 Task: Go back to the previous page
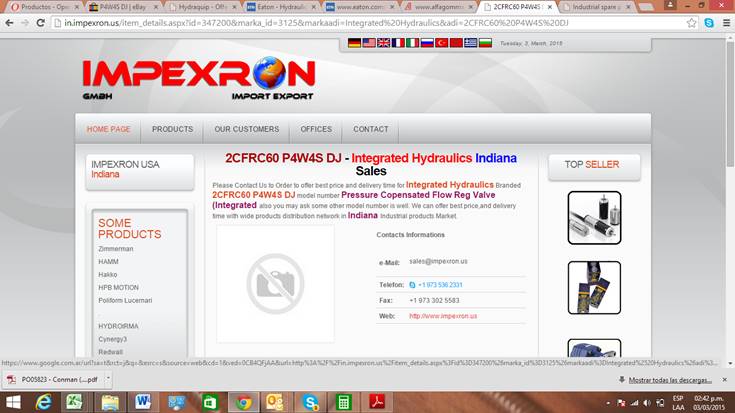(x=9, y=23)
